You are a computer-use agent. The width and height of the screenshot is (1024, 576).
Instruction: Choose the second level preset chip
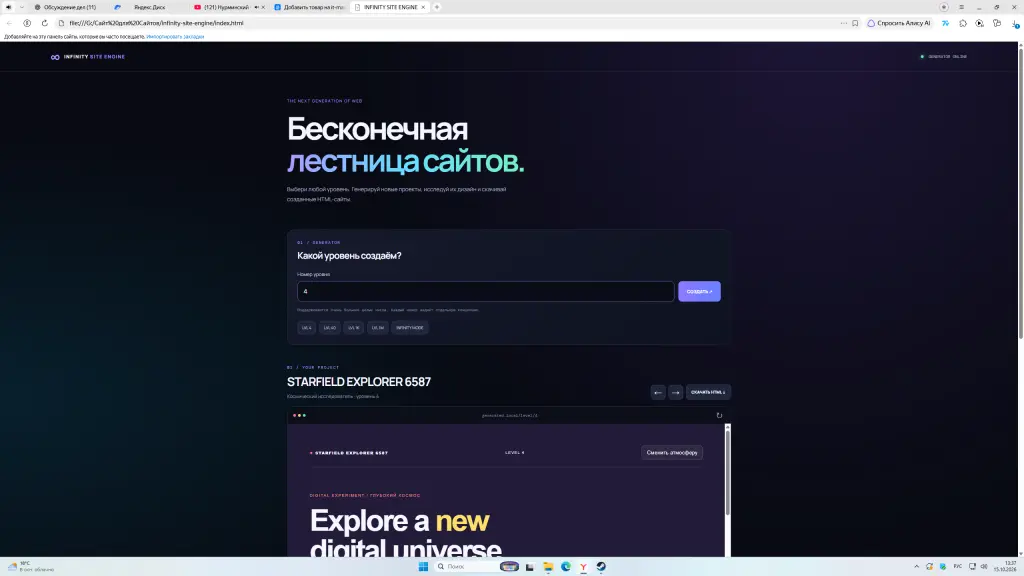(330, 328)
